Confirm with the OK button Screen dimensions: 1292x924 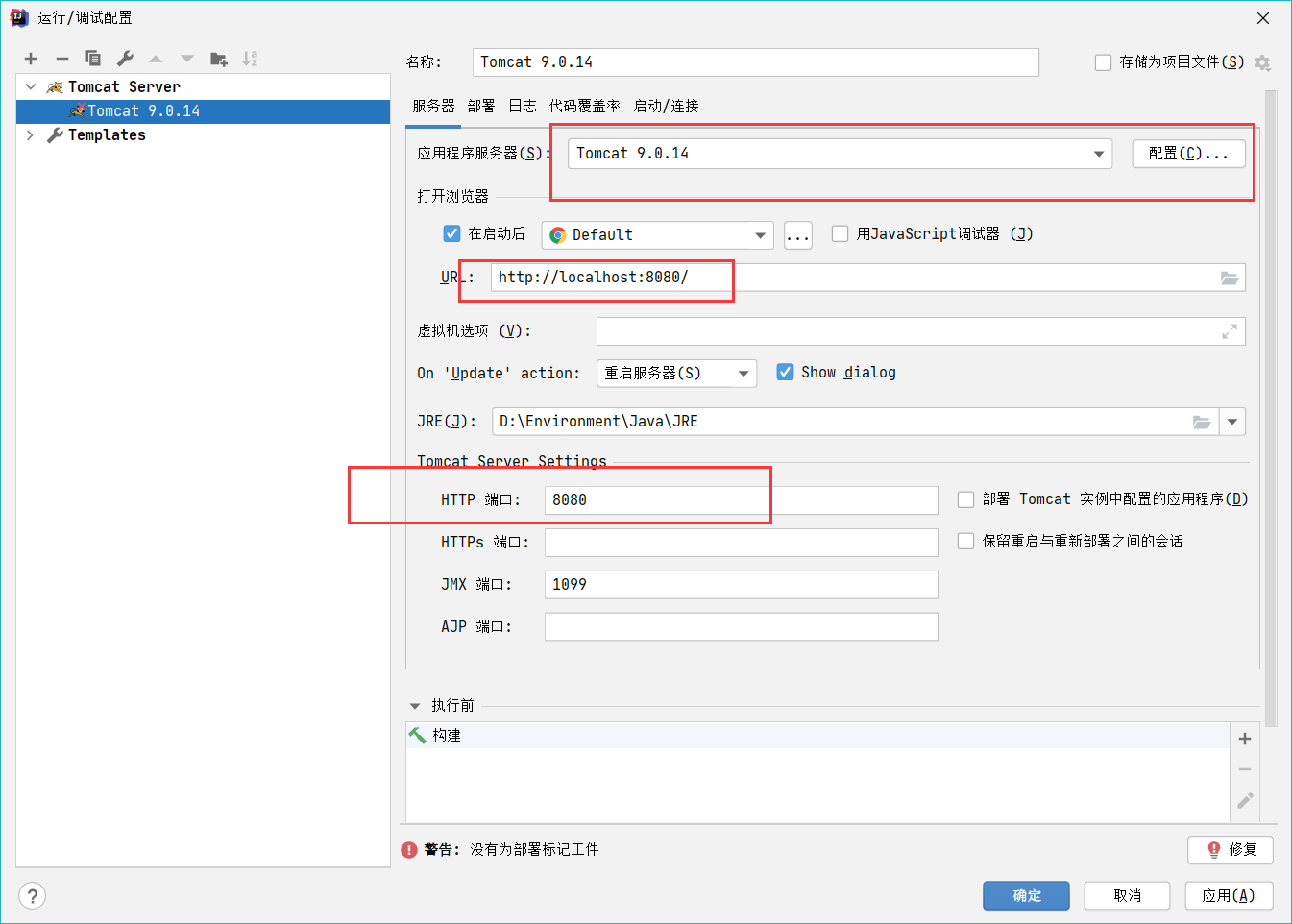click(1027, 896)
